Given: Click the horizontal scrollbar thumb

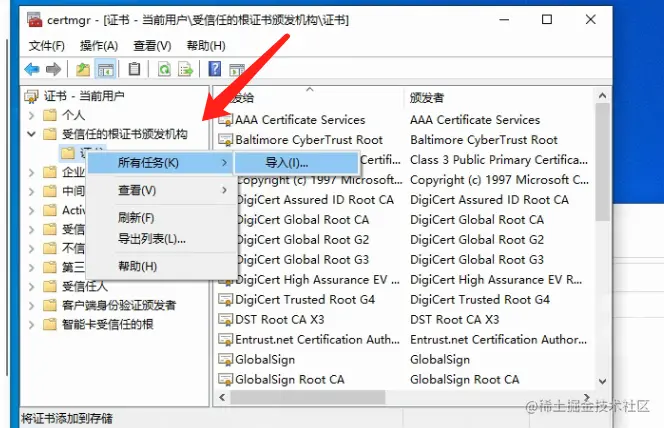Looking at the screenshot, I should tap(308, 397).
